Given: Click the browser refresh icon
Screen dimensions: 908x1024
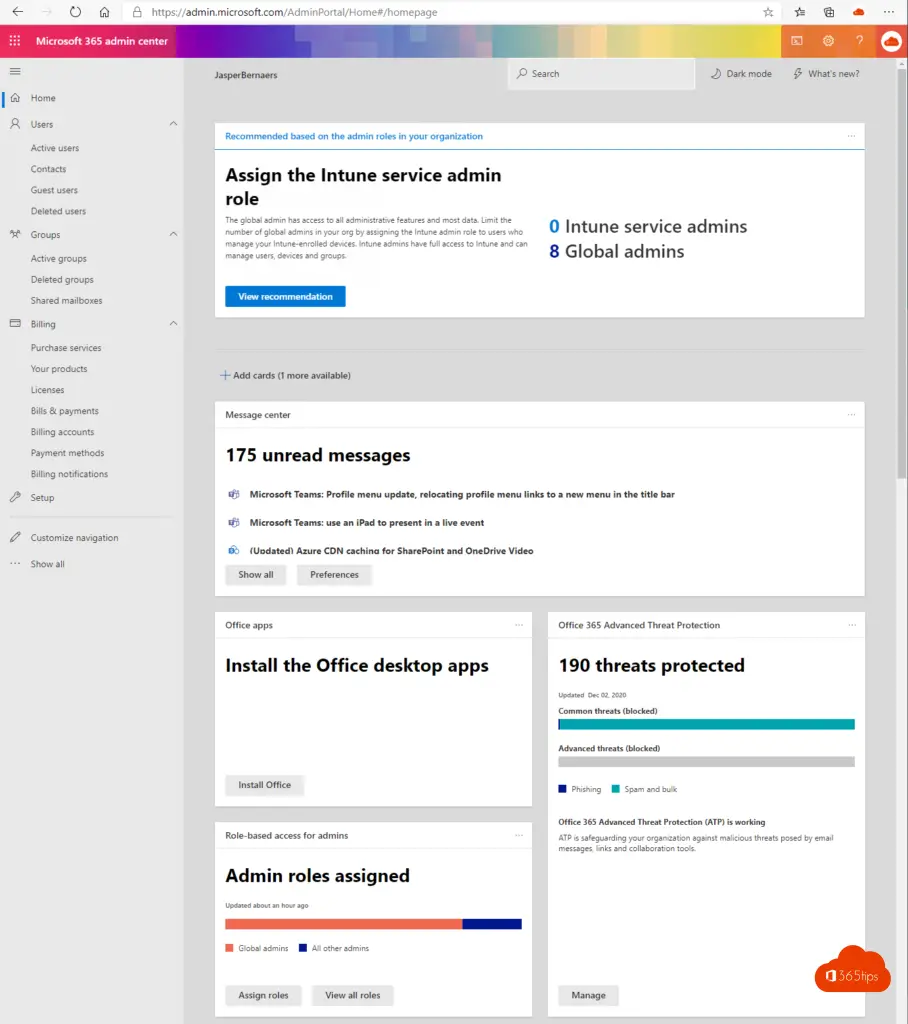Looking at the screenshot, I should 76,12.
